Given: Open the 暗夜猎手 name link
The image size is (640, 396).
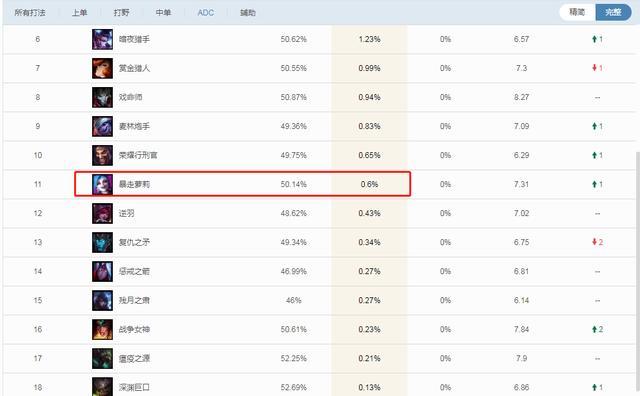Looking at the screenshot, I should click(x=134, y=39).
